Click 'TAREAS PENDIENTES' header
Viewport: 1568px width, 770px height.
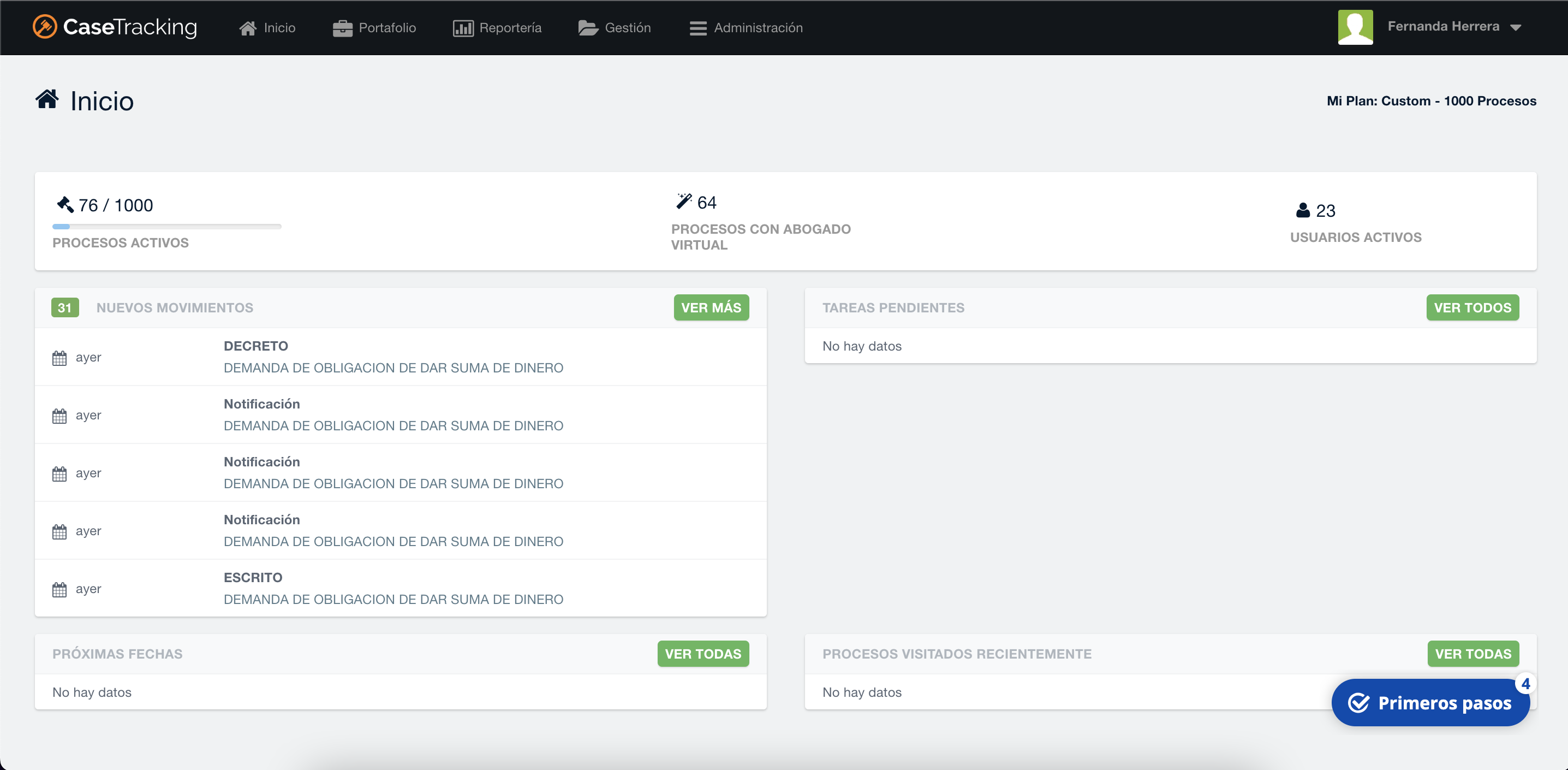click(893, 307)
